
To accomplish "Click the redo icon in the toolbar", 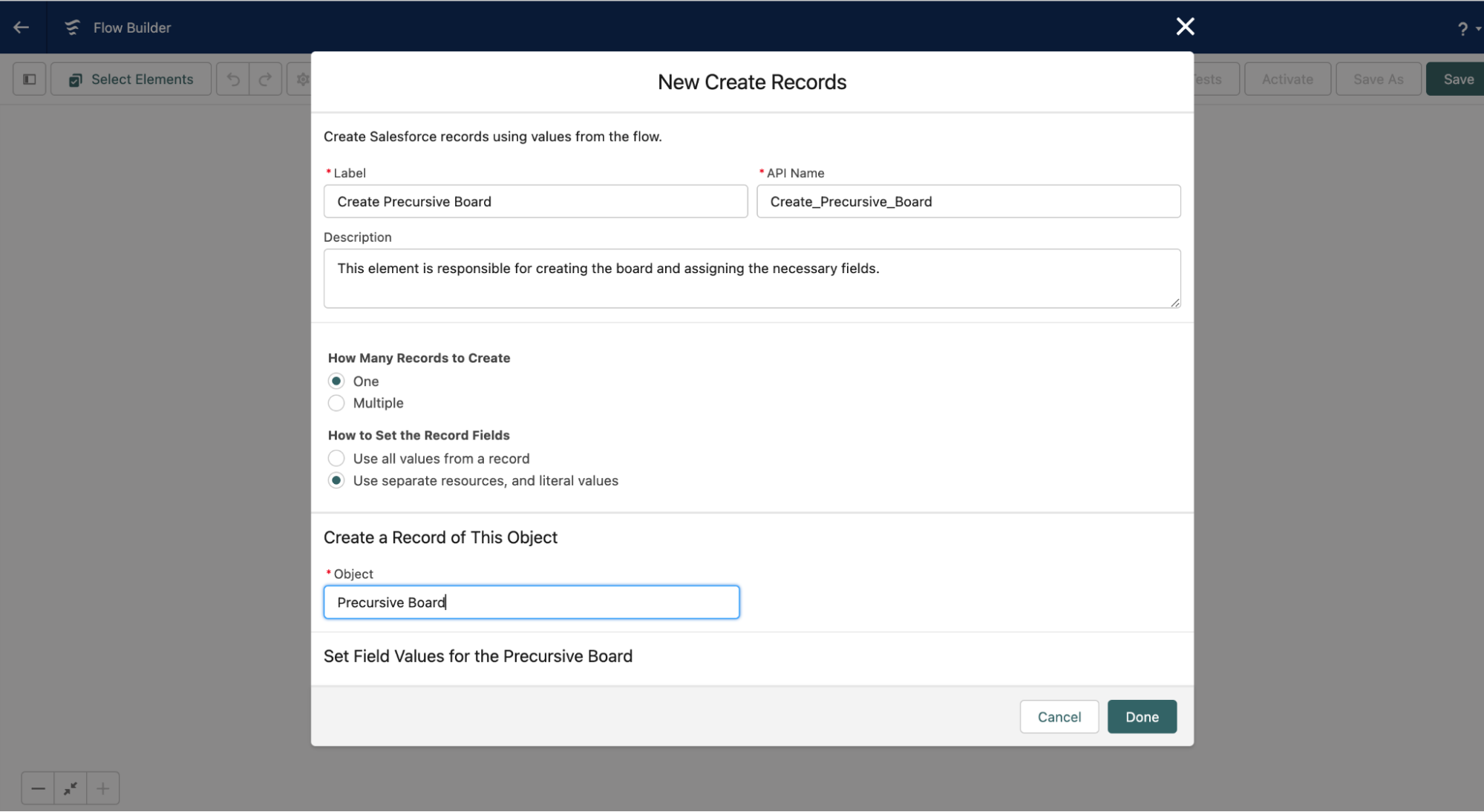I will tap(265, 78).
